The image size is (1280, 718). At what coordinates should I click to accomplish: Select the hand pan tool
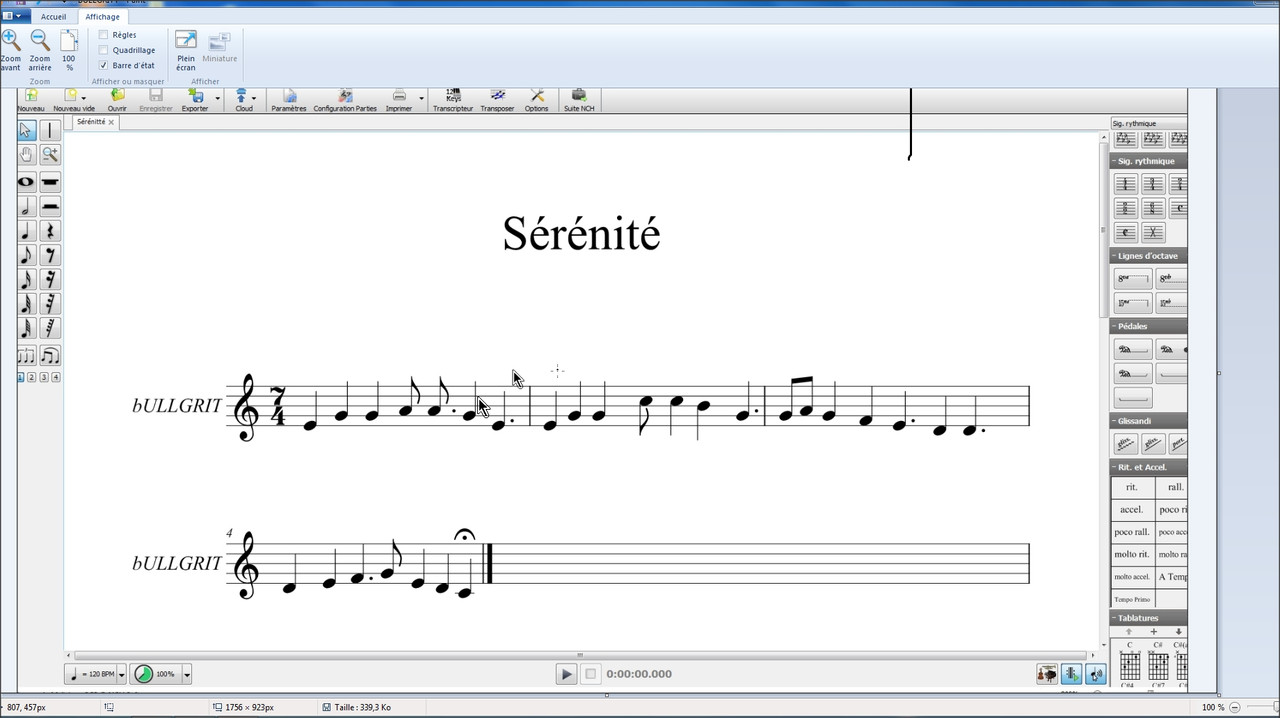click(x=26, y=154)
